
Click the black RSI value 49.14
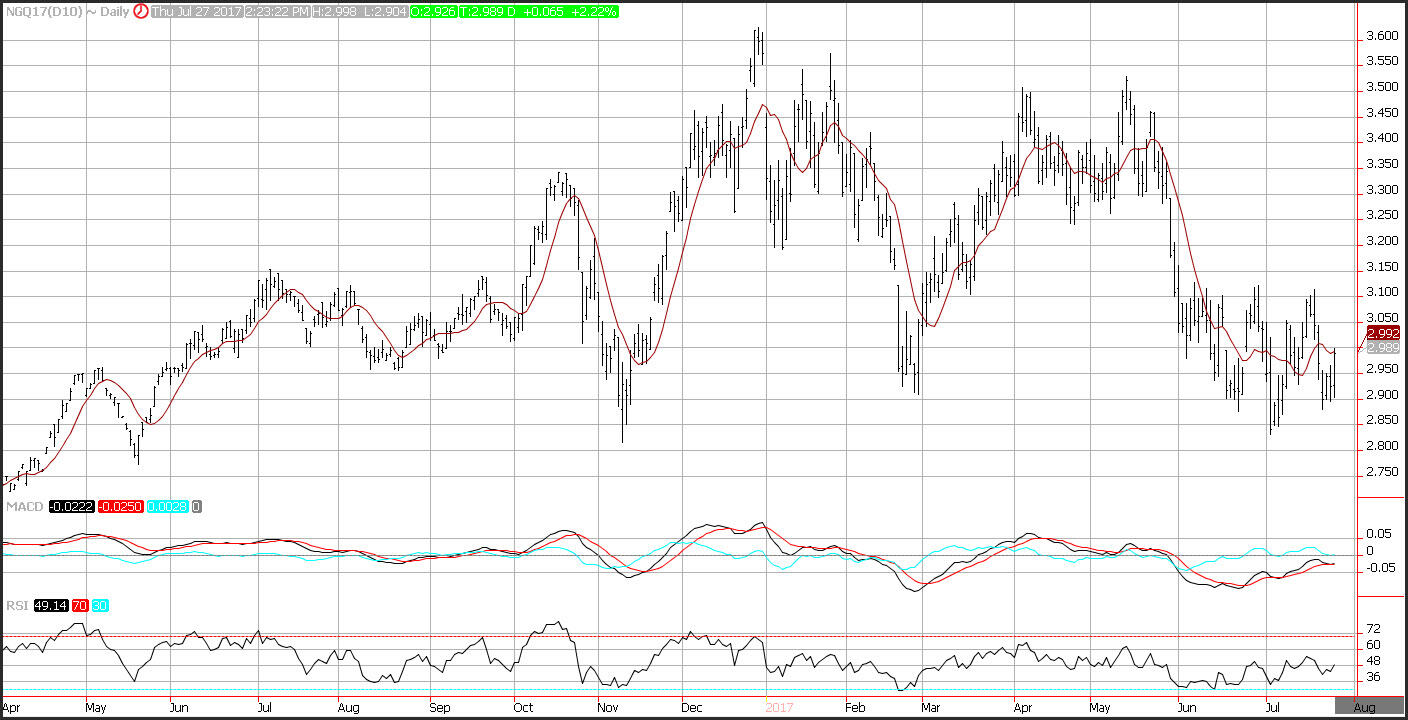tap(50, 604)
